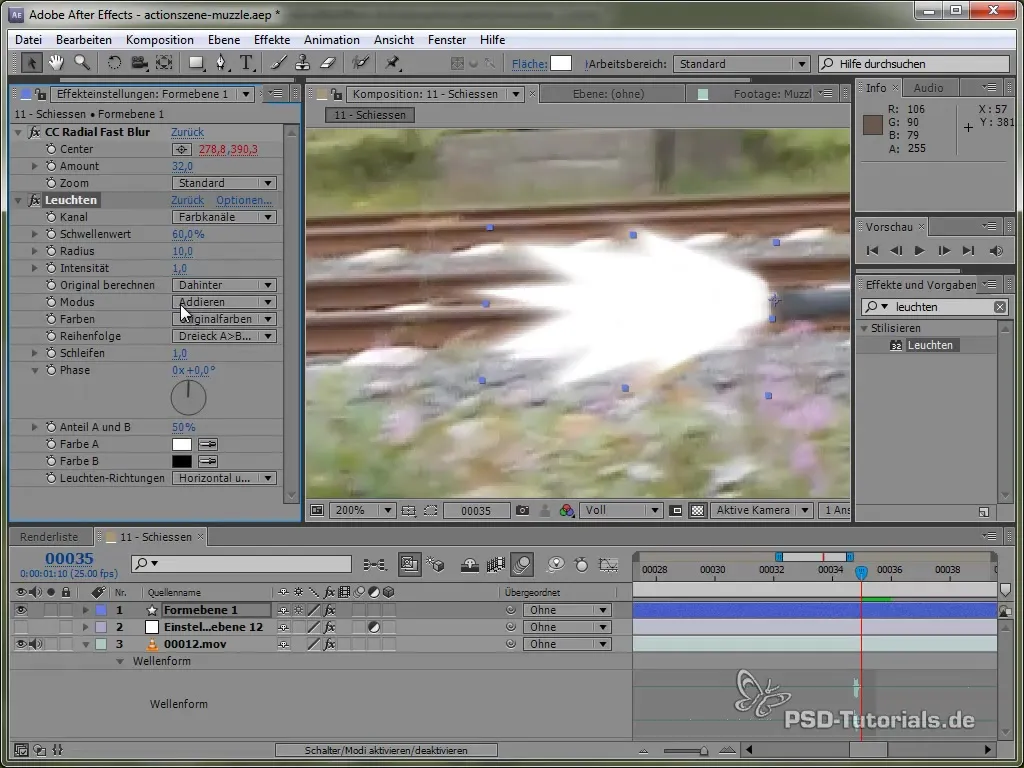Expand the Radius property twirl
1024x768 pixels.
pos(35,251)
